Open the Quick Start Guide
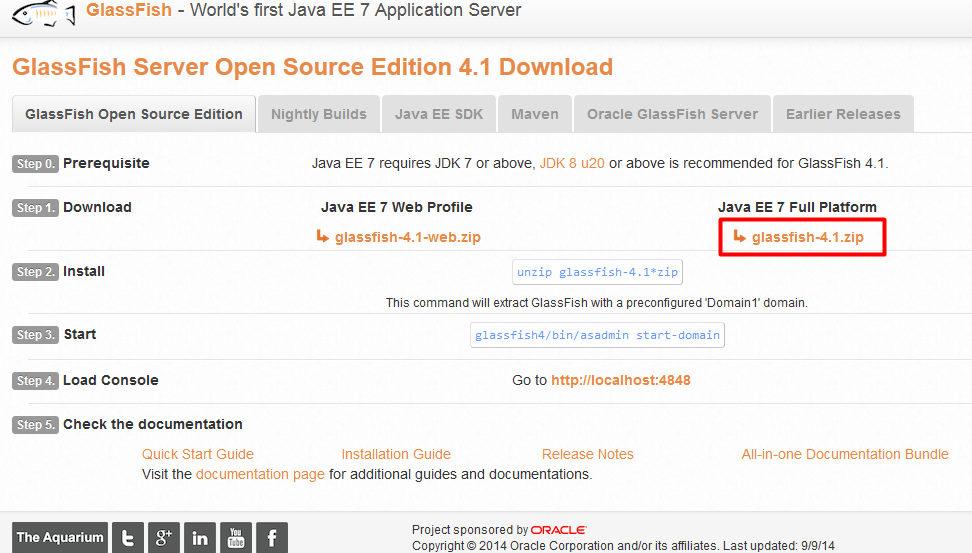The image size is (972, 553). (x=198, y=454)
